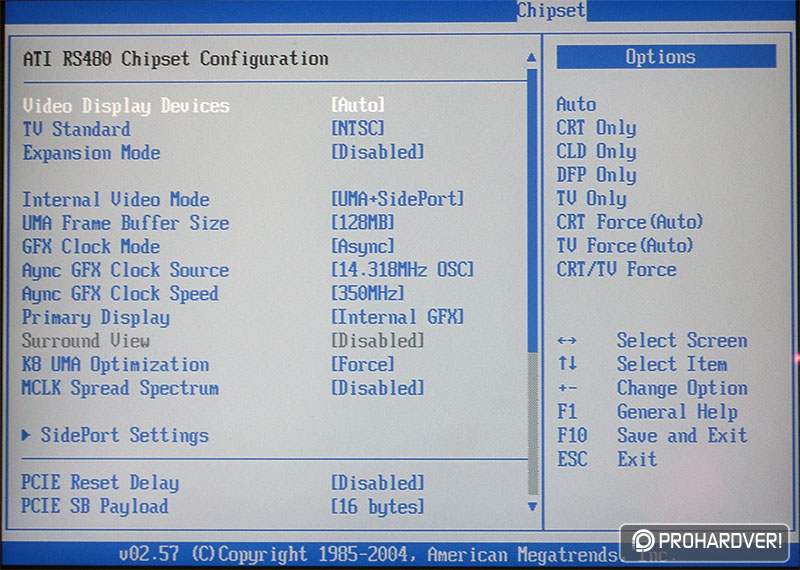The height and width of the screenshot is (570, 800).
Task: Click the scrollbar up arrow
Action: click(x=532, y=57)
